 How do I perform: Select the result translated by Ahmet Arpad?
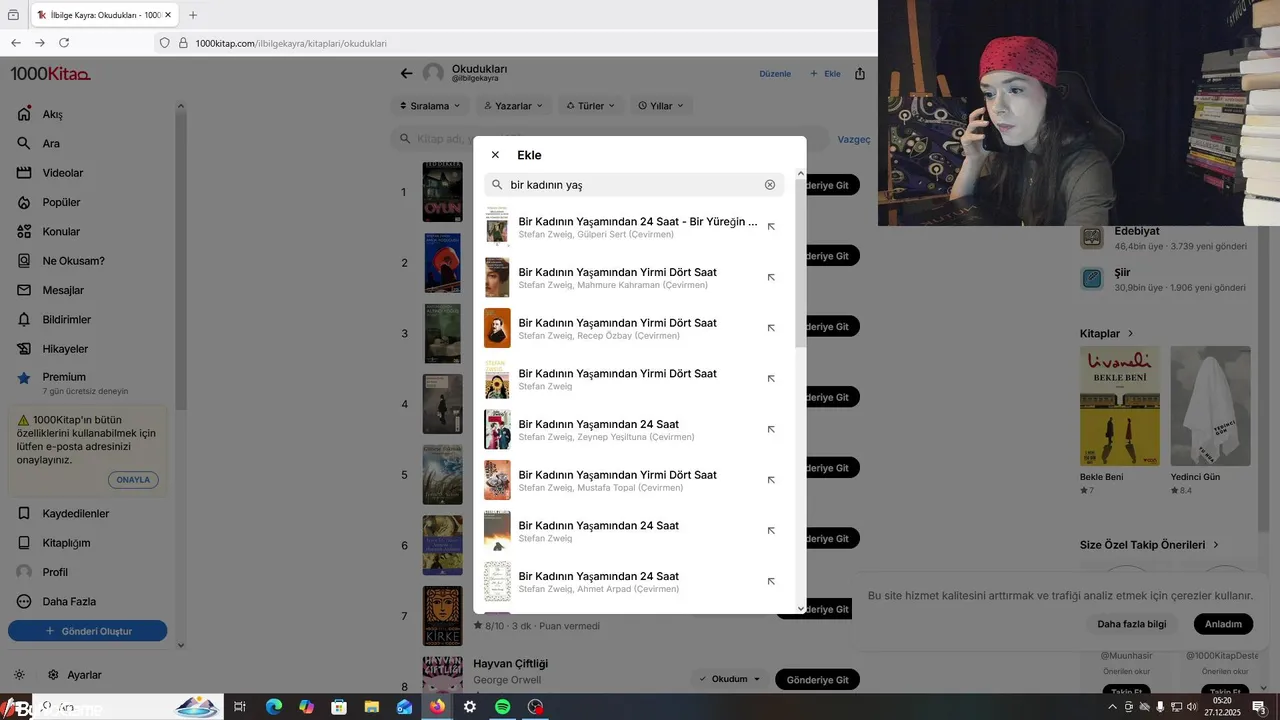(634, 582)
